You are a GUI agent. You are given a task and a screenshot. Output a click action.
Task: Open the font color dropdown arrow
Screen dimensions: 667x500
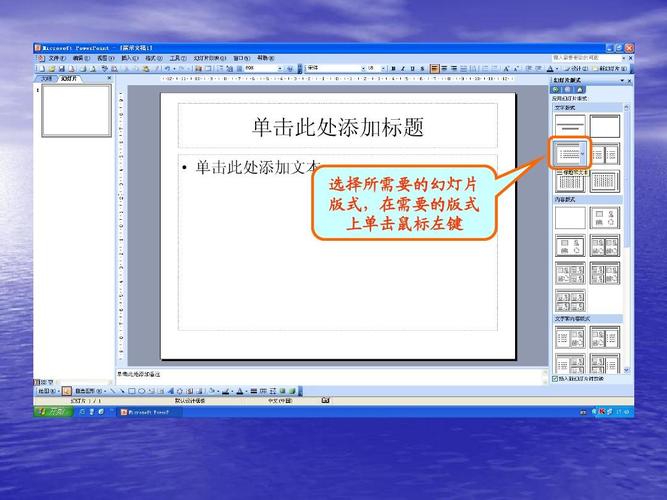557,69
